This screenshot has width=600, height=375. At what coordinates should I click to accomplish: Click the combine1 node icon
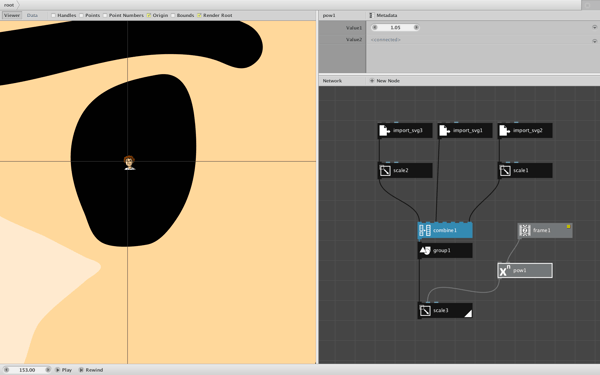[425, 230]
